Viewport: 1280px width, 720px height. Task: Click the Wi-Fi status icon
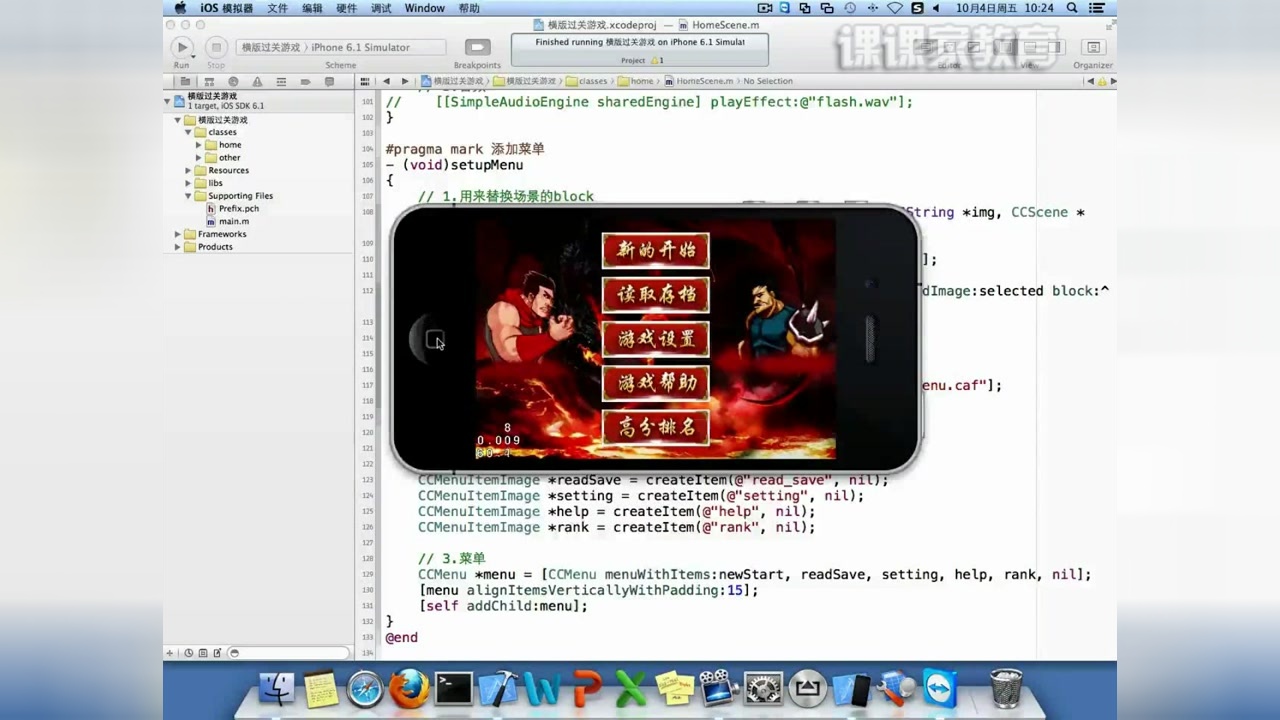895,8
